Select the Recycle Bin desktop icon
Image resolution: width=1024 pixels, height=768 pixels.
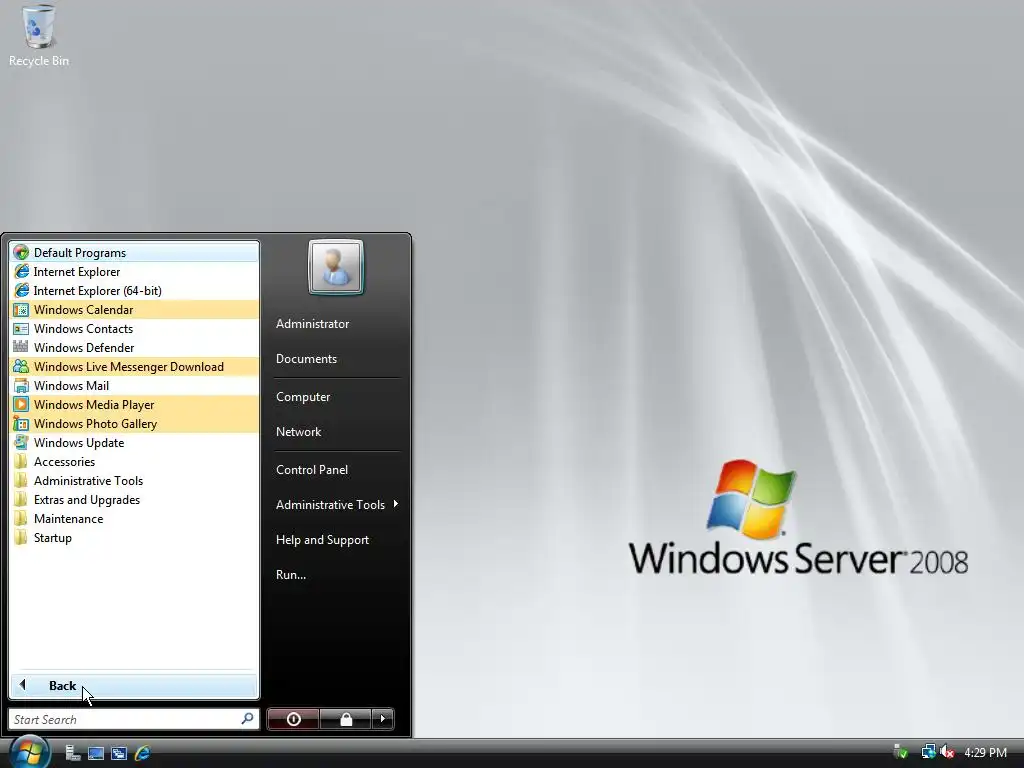[39, 35]
